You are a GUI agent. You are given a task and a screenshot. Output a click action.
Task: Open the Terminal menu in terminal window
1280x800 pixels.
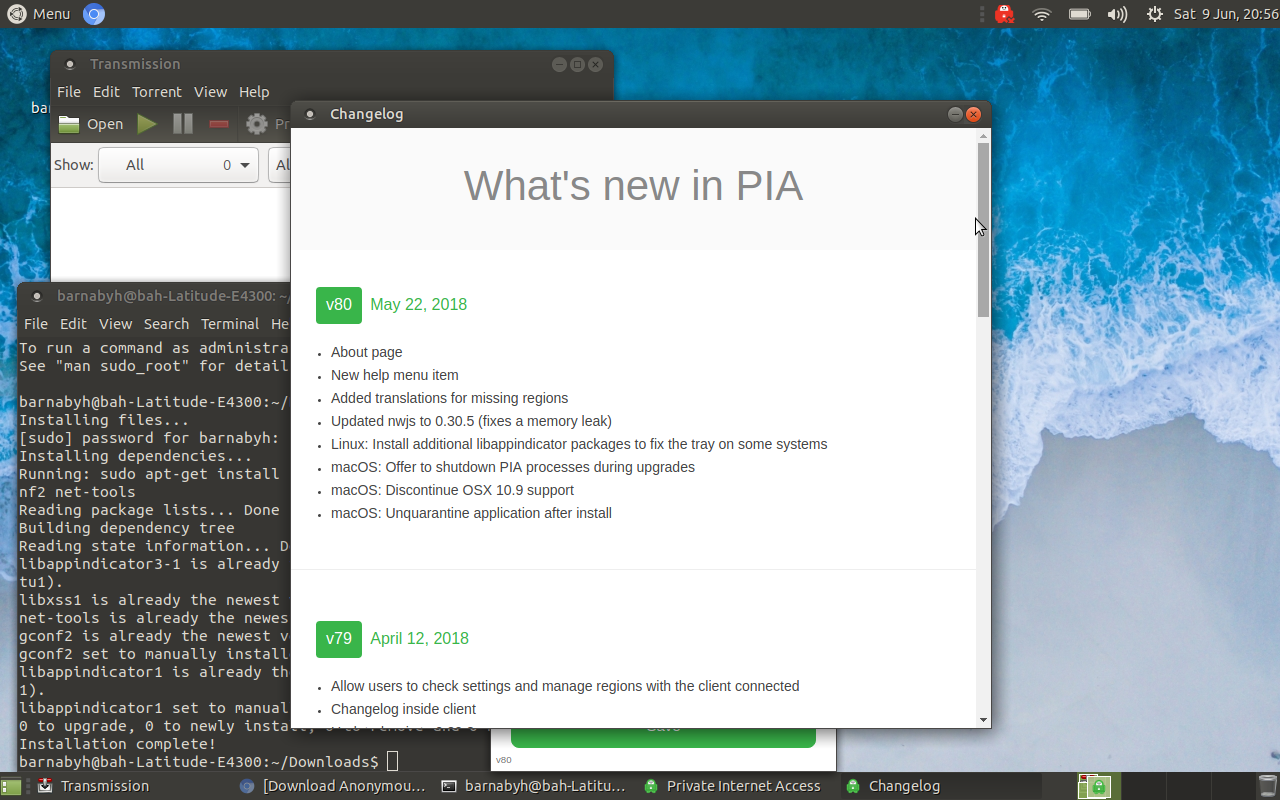tap(230, 324)
